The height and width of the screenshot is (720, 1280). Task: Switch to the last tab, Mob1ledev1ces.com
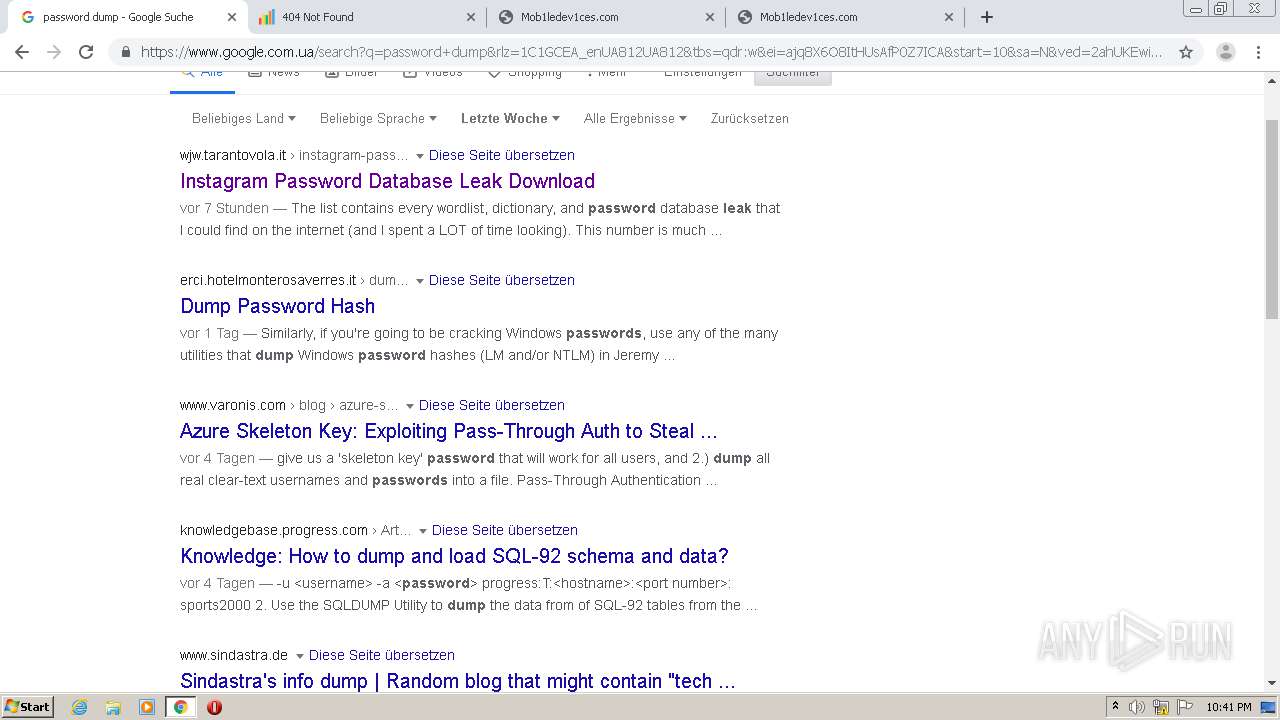coord(846,17)
